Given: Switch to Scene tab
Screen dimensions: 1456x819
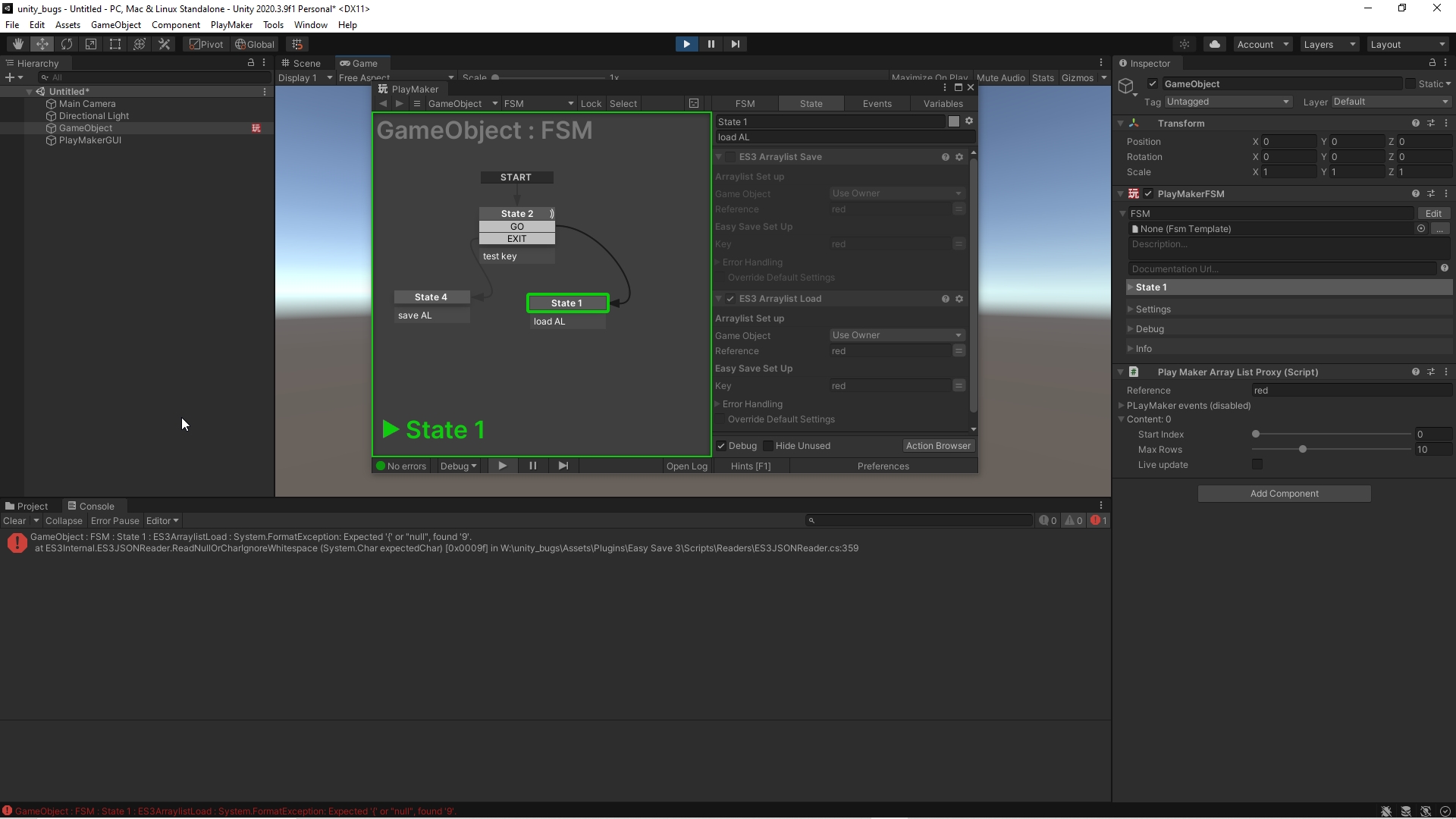Looking at the screenshot, I should 301,63.
